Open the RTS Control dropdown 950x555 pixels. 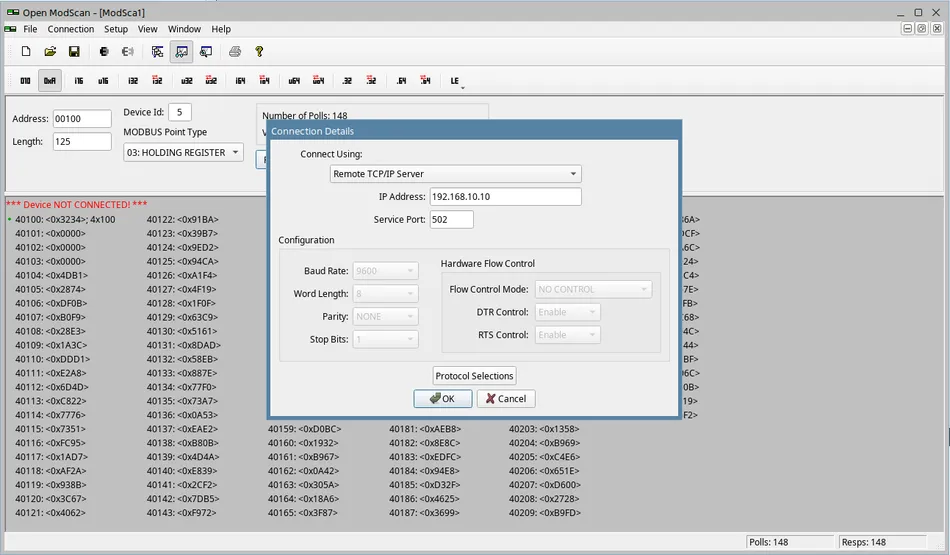568,334
